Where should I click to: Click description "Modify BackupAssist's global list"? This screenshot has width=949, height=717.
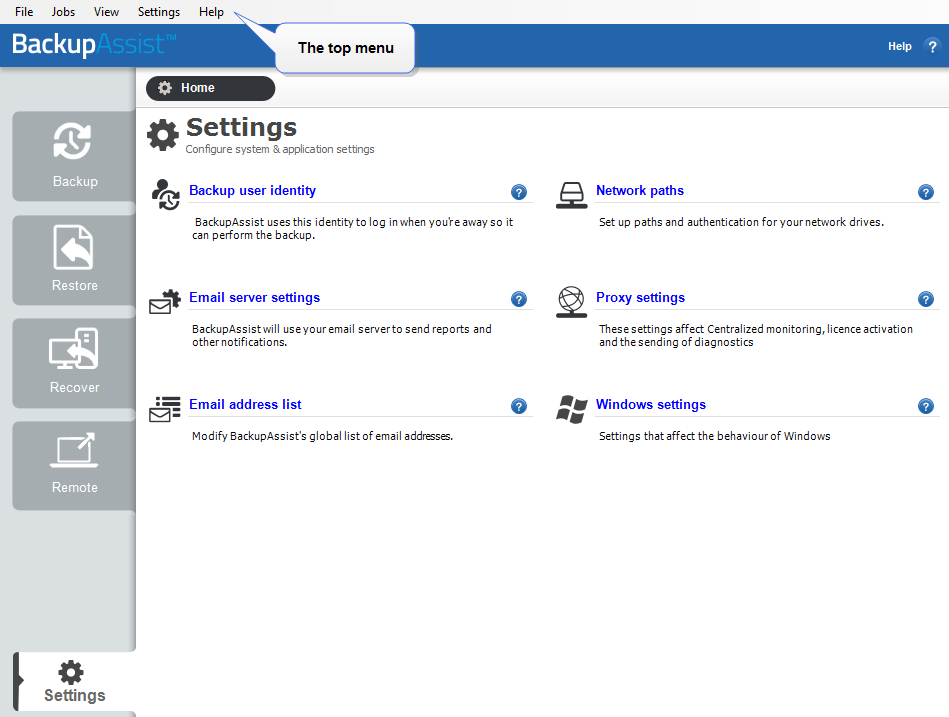322,436
